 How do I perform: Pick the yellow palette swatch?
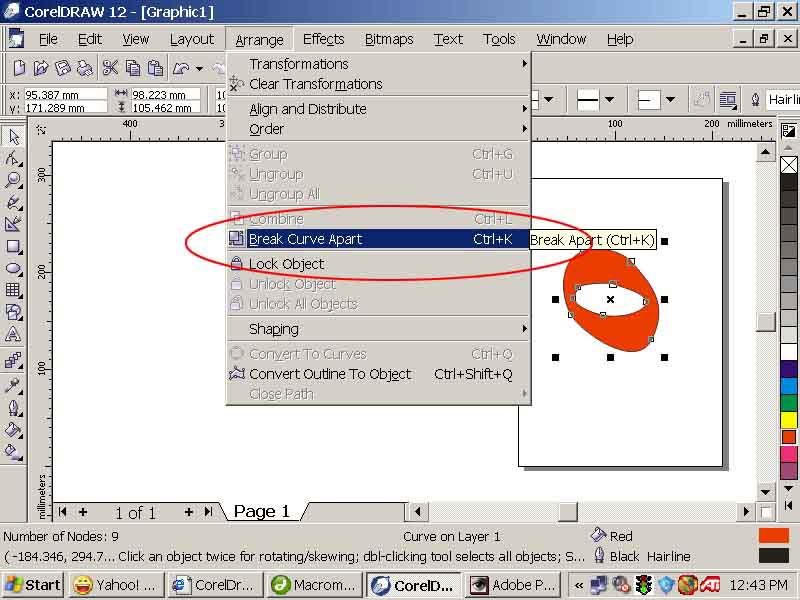[x=789, y=420]
